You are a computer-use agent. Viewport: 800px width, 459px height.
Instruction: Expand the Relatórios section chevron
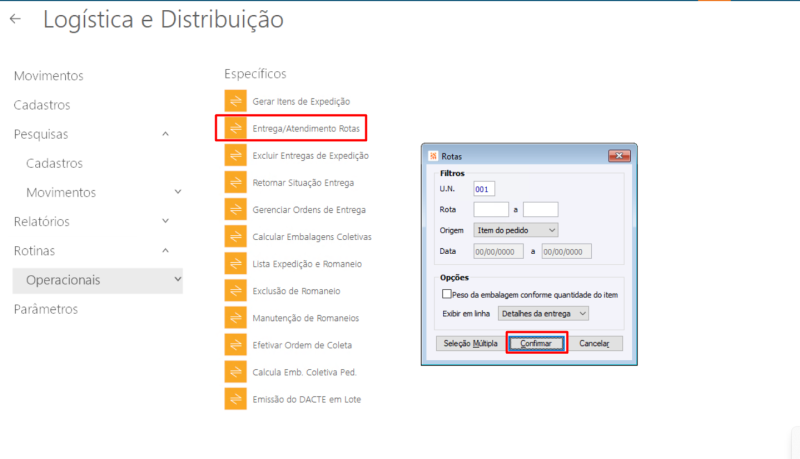coord(165,221)
